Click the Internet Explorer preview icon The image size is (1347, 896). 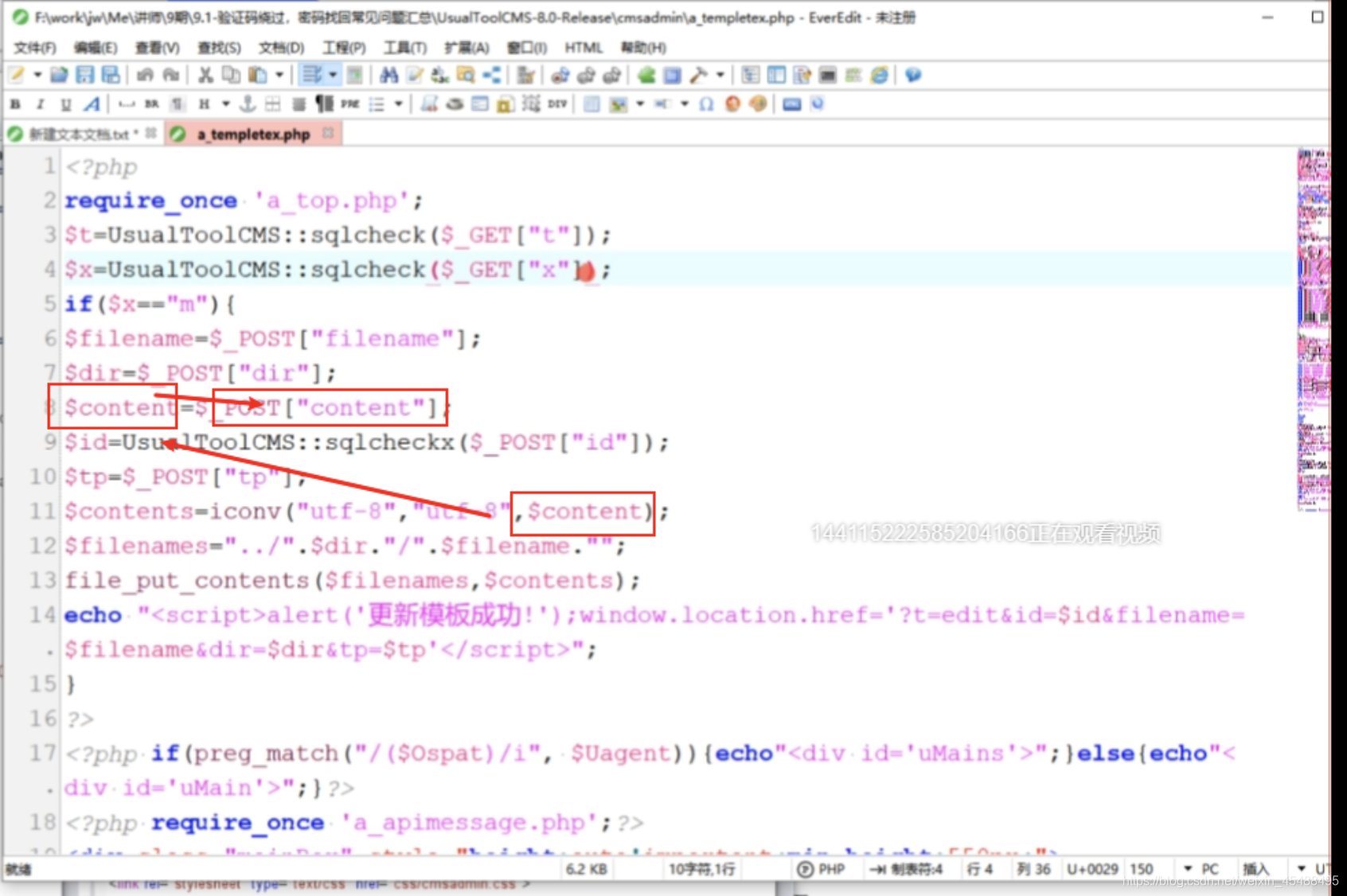(x=879, y=75)
